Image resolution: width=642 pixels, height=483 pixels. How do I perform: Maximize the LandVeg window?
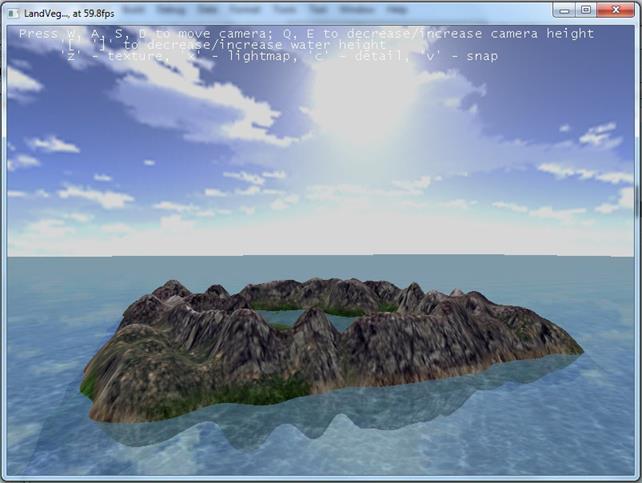pos(586,9)
